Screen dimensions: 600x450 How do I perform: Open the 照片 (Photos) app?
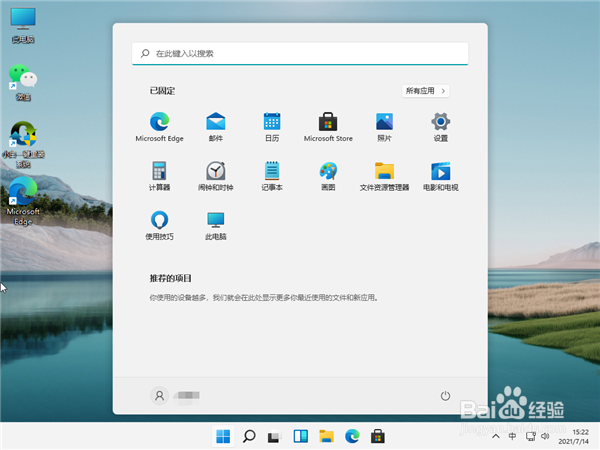click(x=384, y=127)
